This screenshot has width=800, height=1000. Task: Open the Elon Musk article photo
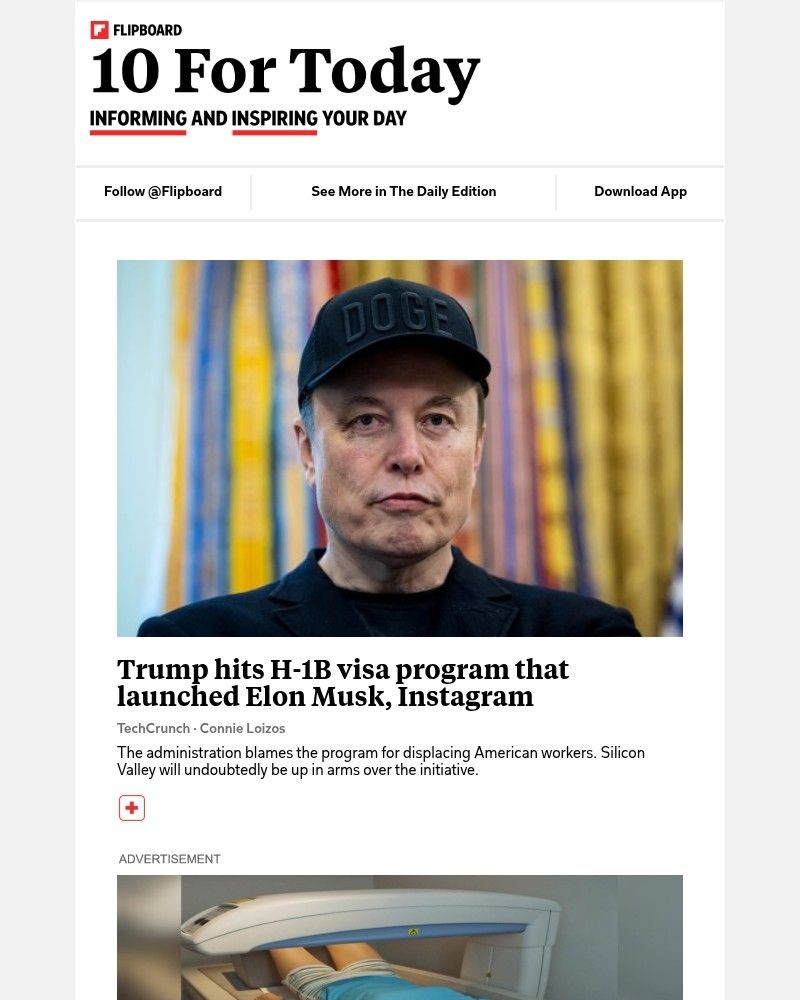pyautogui.click(x=400, y=448)
